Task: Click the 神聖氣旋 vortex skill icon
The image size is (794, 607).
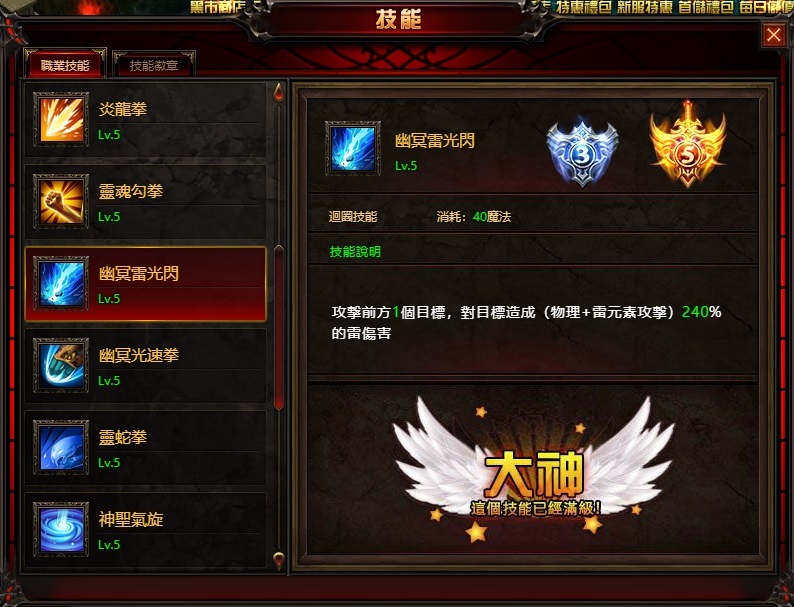Action: (61, 530)
